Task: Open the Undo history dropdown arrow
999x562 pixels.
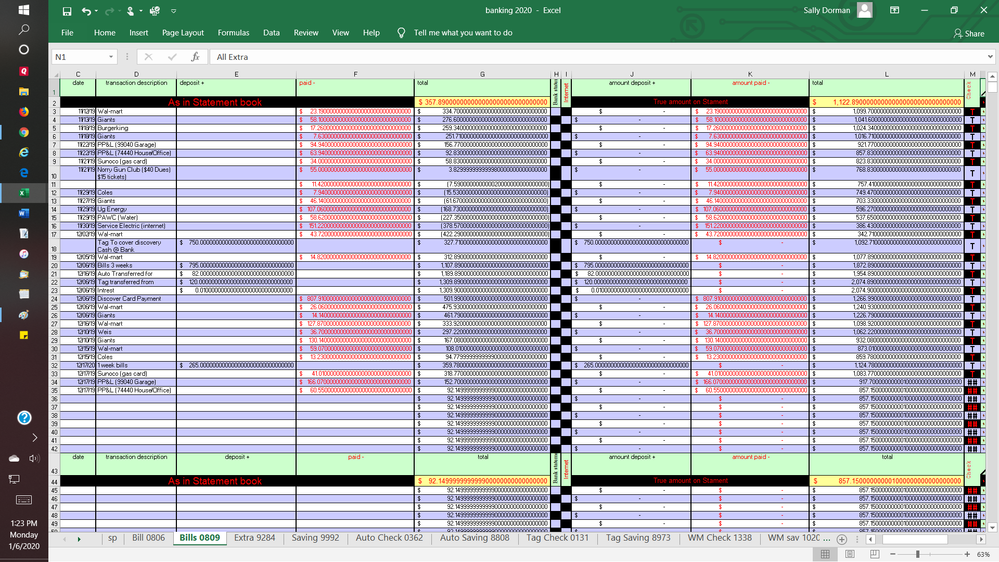Action: click(96, 11)
